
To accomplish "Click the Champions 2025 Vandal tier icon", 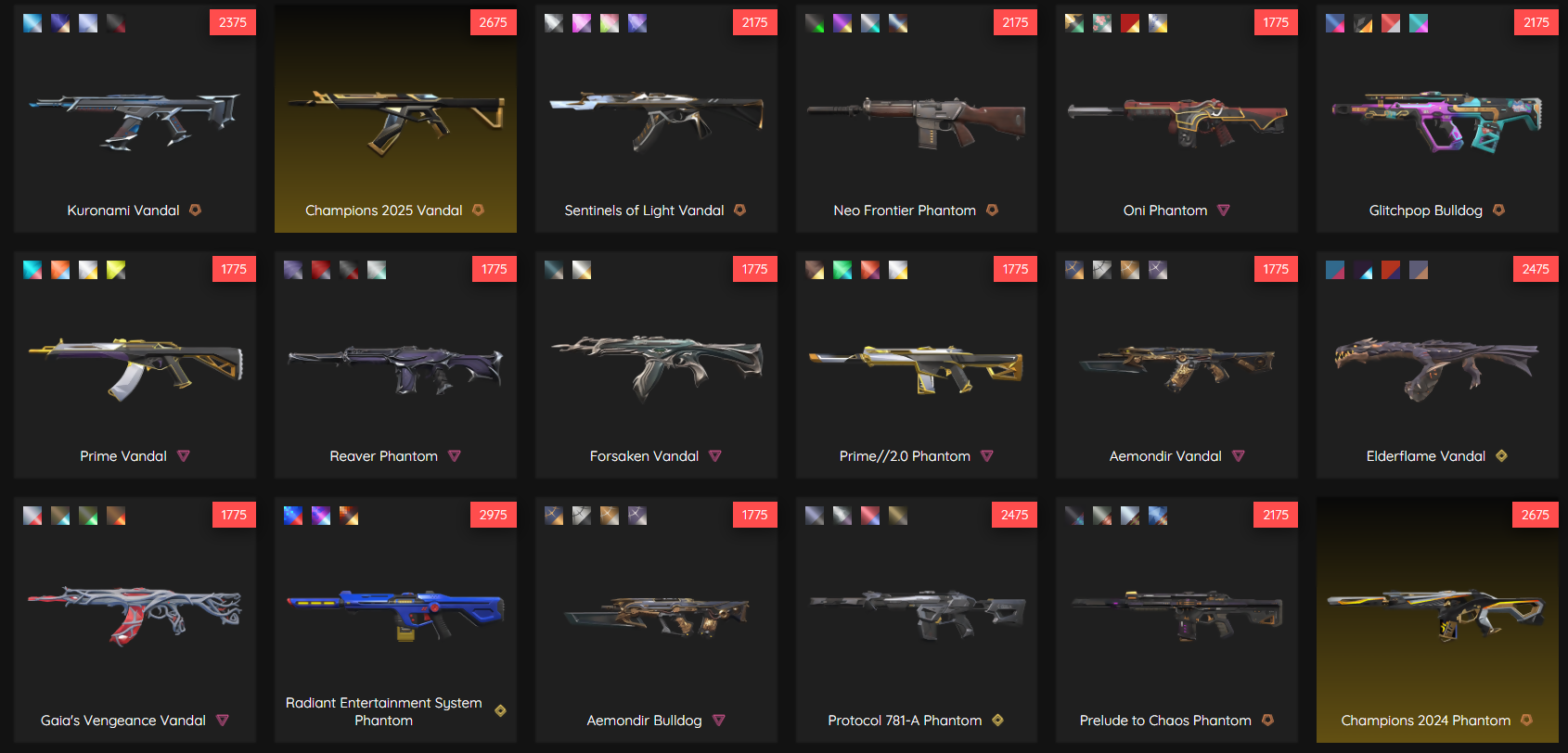I will [478, 211].
